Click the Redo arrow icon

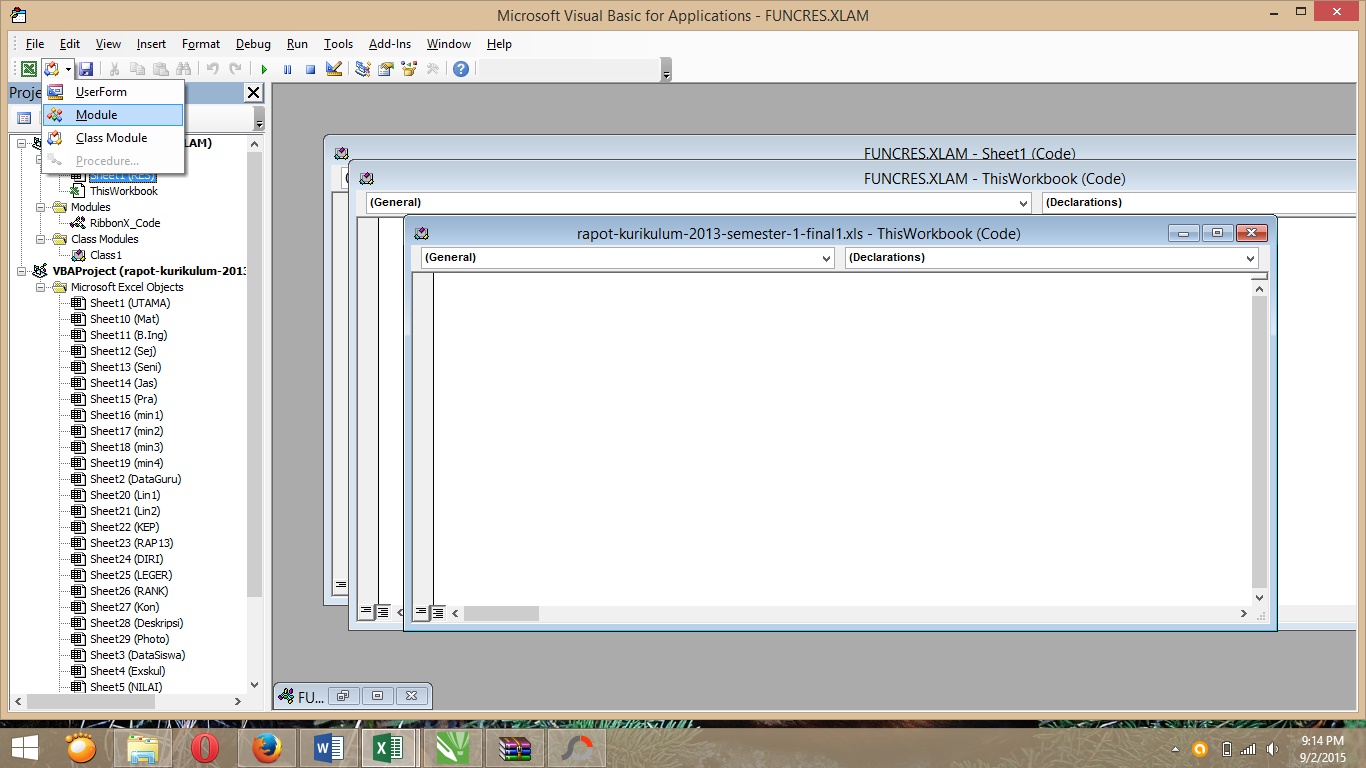click(x=235, y=69)
